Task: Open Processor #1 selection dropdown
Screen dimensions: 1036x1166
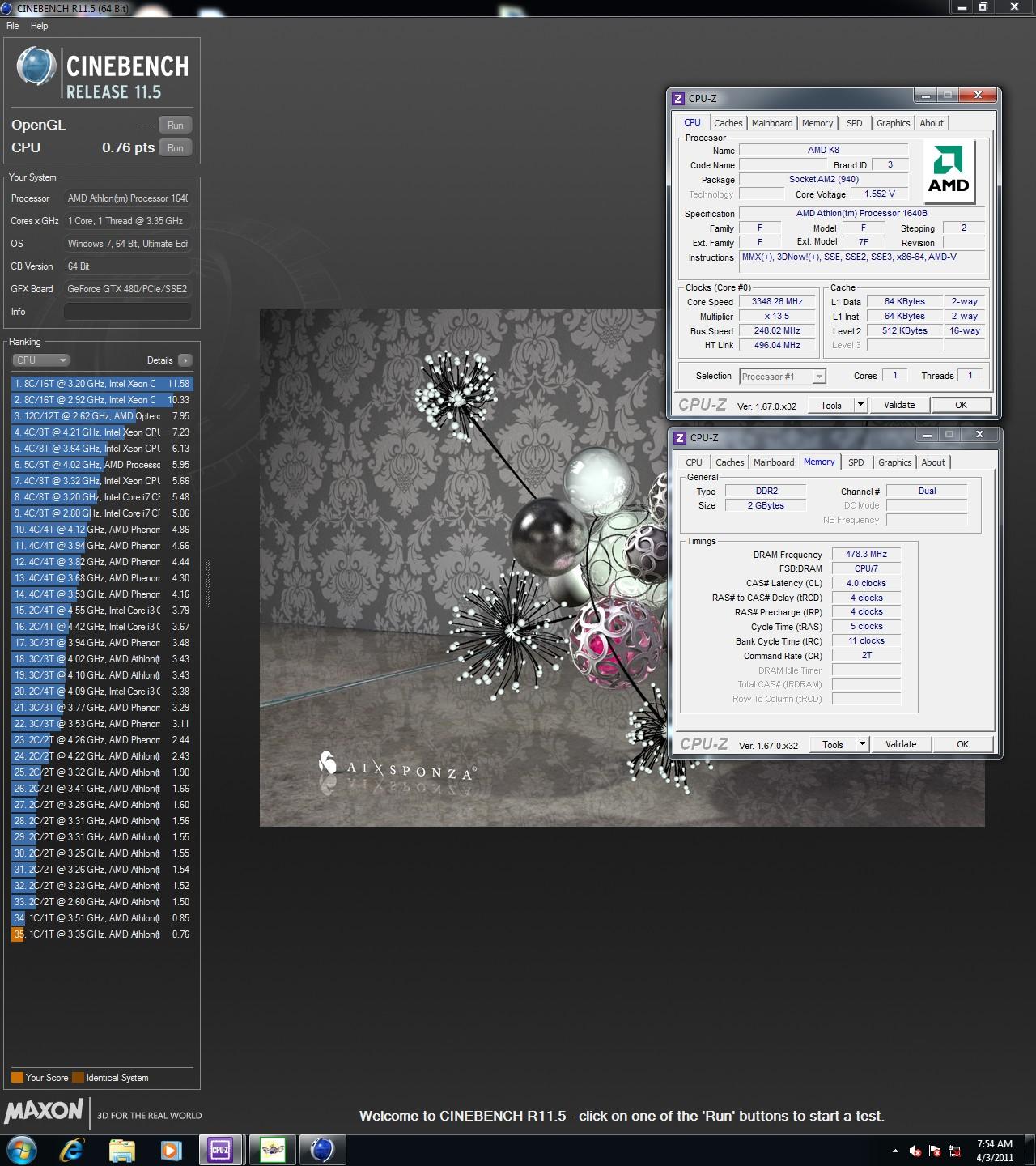Action: [x=782, y=377]
